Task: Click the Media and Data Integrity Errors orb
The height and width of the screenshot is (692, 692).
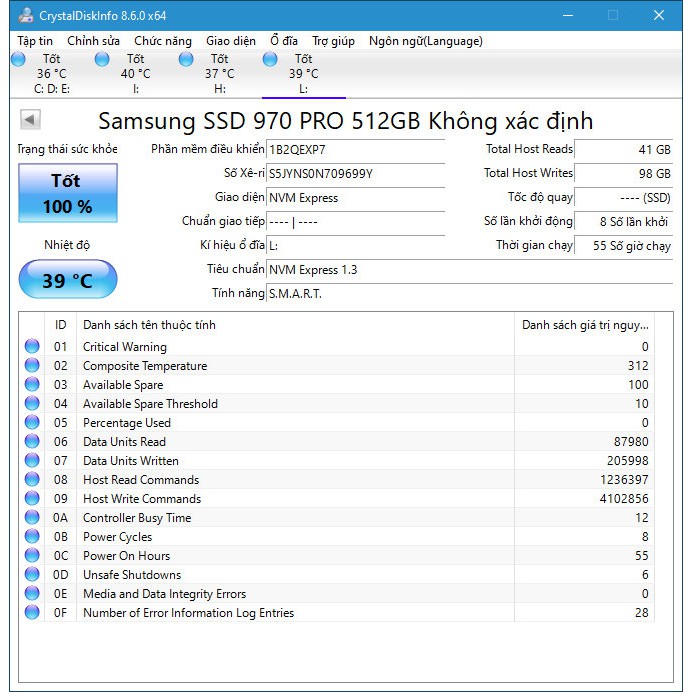Action: 32,593
